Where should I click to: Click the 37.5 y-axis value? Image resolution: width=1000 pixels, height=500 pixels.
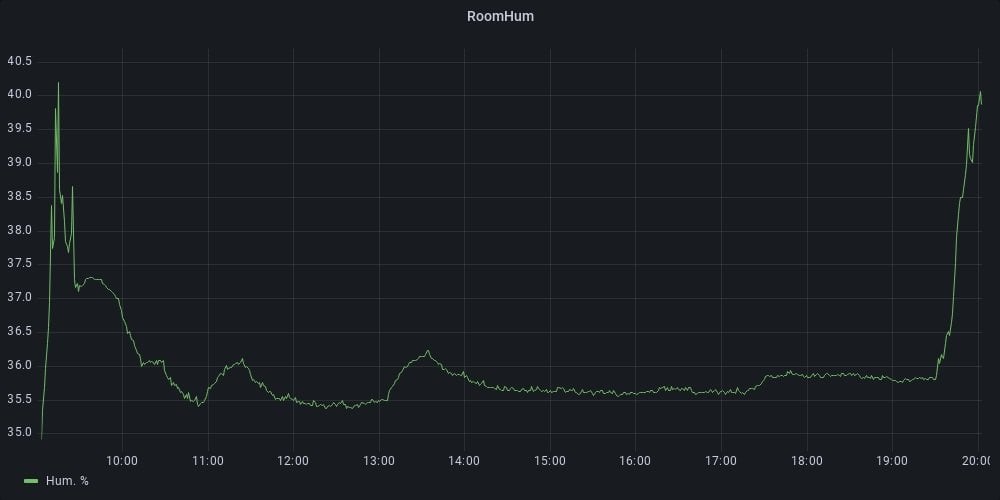tap(20, 264)
